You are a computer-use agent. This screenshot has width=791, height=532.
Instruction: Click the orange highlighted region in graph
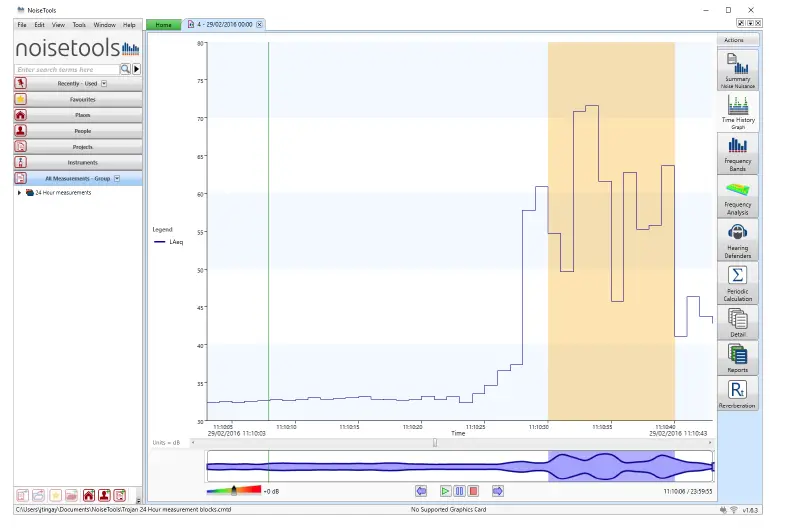point(611,231)
